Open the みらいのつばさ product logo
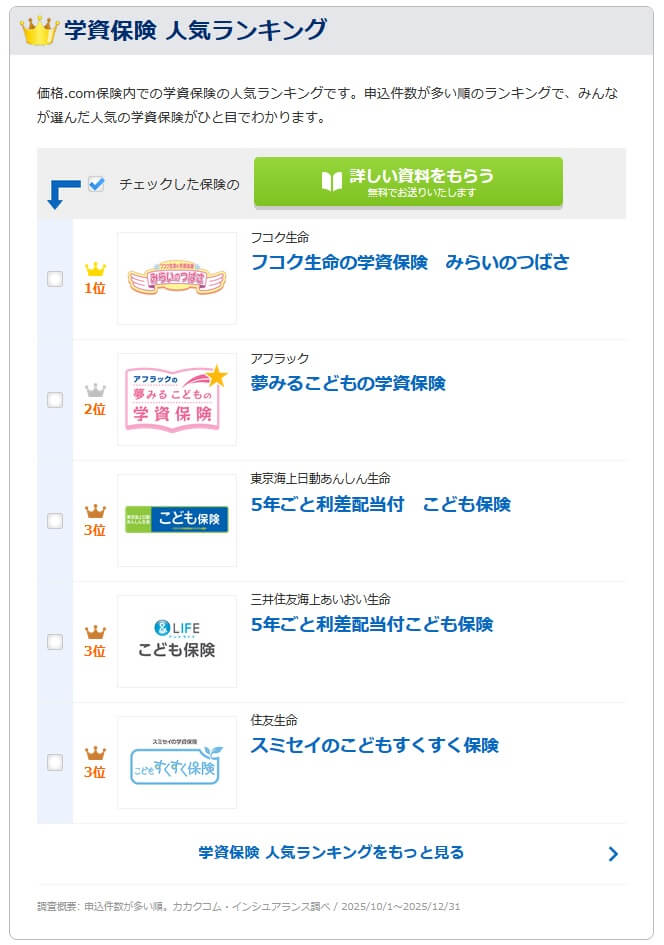Screen dimensions: 664x945 (x=177, y=278)
